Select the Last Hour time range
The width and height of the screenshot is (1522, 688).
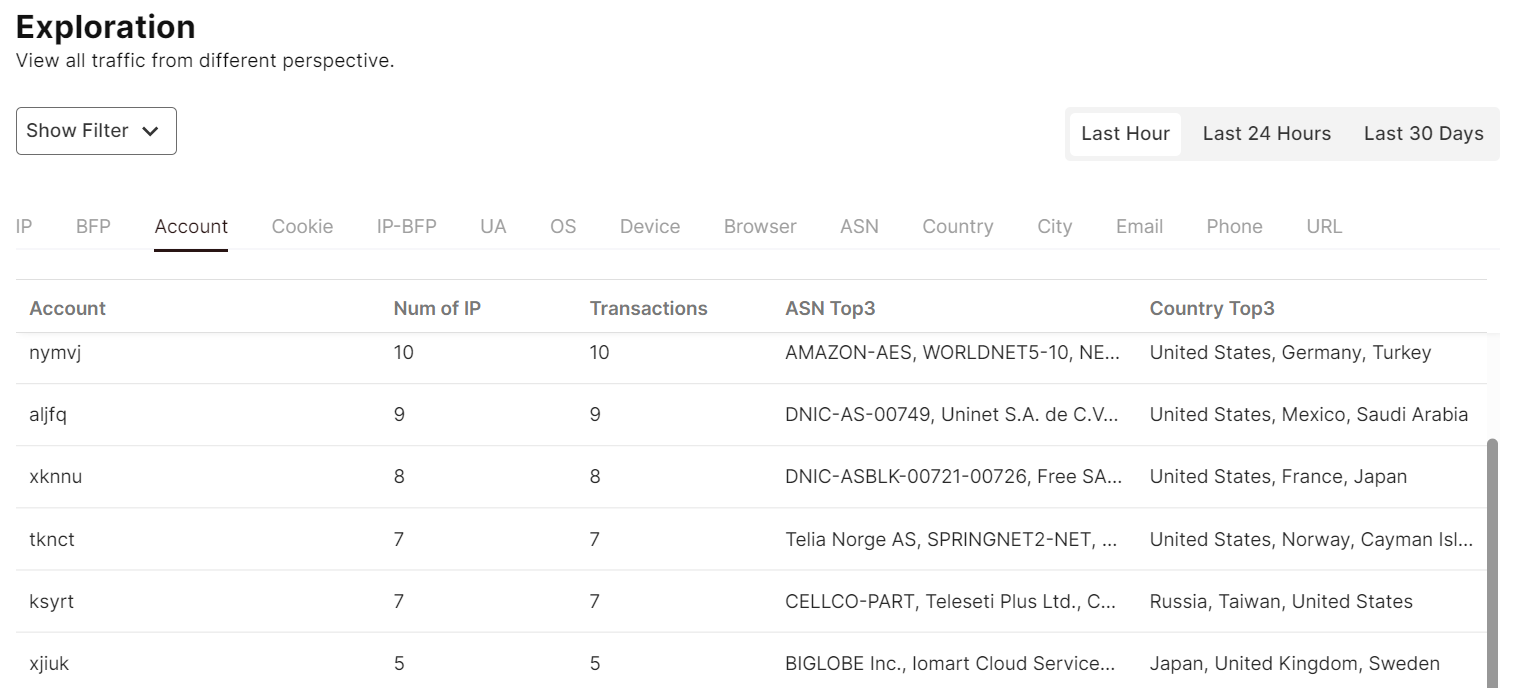[x=1125, y=134]
